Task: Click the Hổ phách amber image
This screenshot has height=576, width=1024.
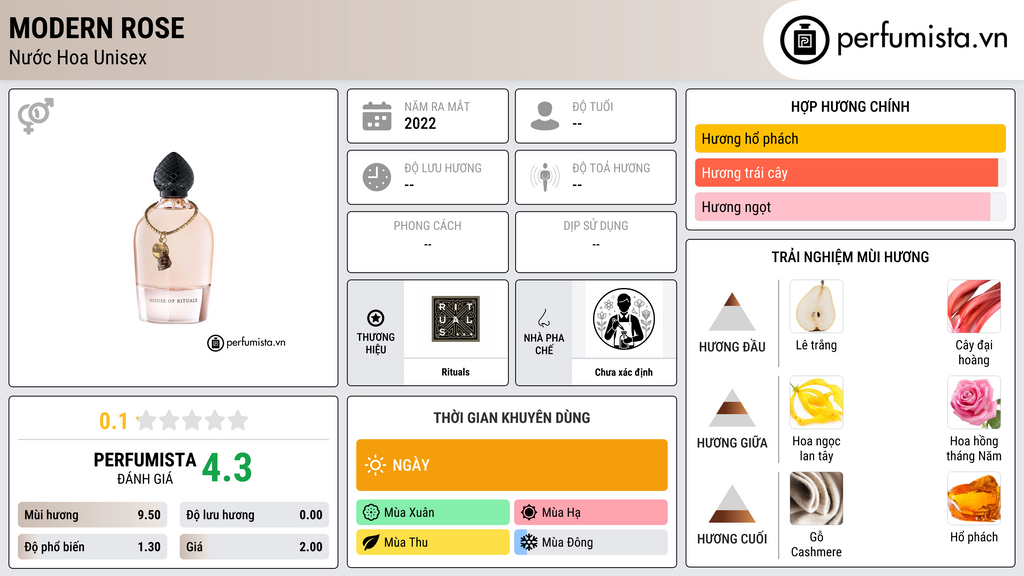Action: coord(974,498)
